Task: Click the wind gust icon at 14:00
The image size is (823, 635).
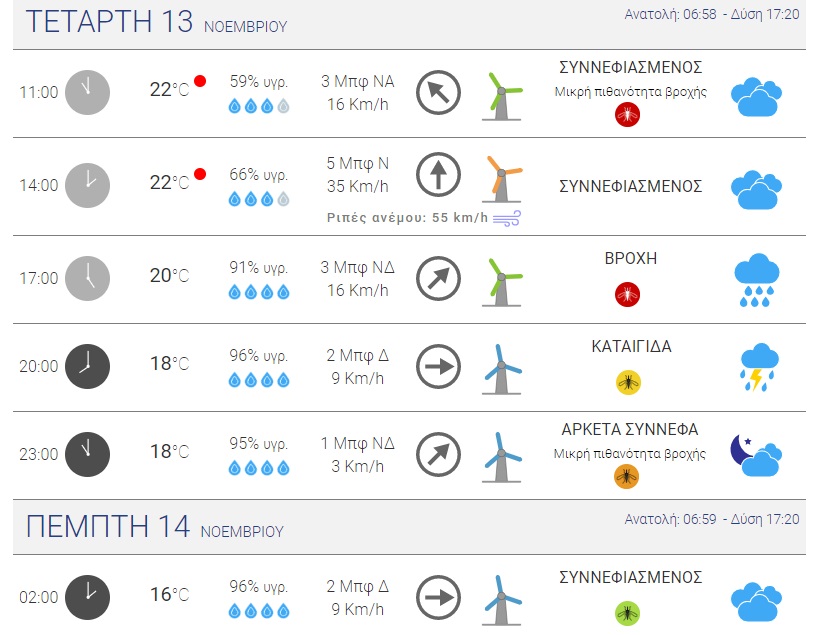Action: coord(506,219)
